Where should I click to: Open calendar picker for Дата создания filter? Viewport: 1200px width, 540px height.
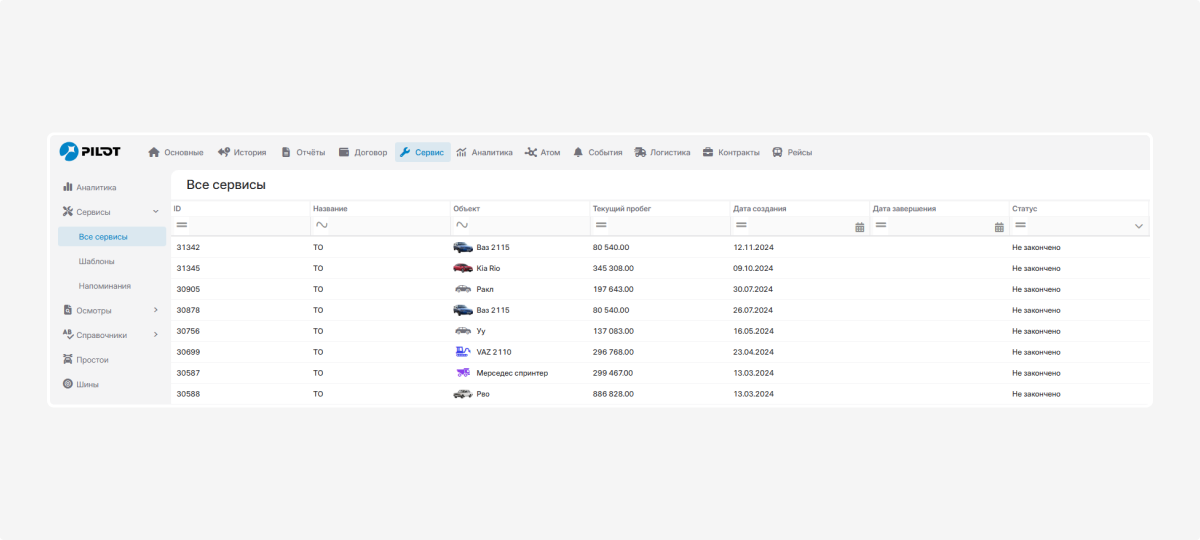(x=859, y=227)
